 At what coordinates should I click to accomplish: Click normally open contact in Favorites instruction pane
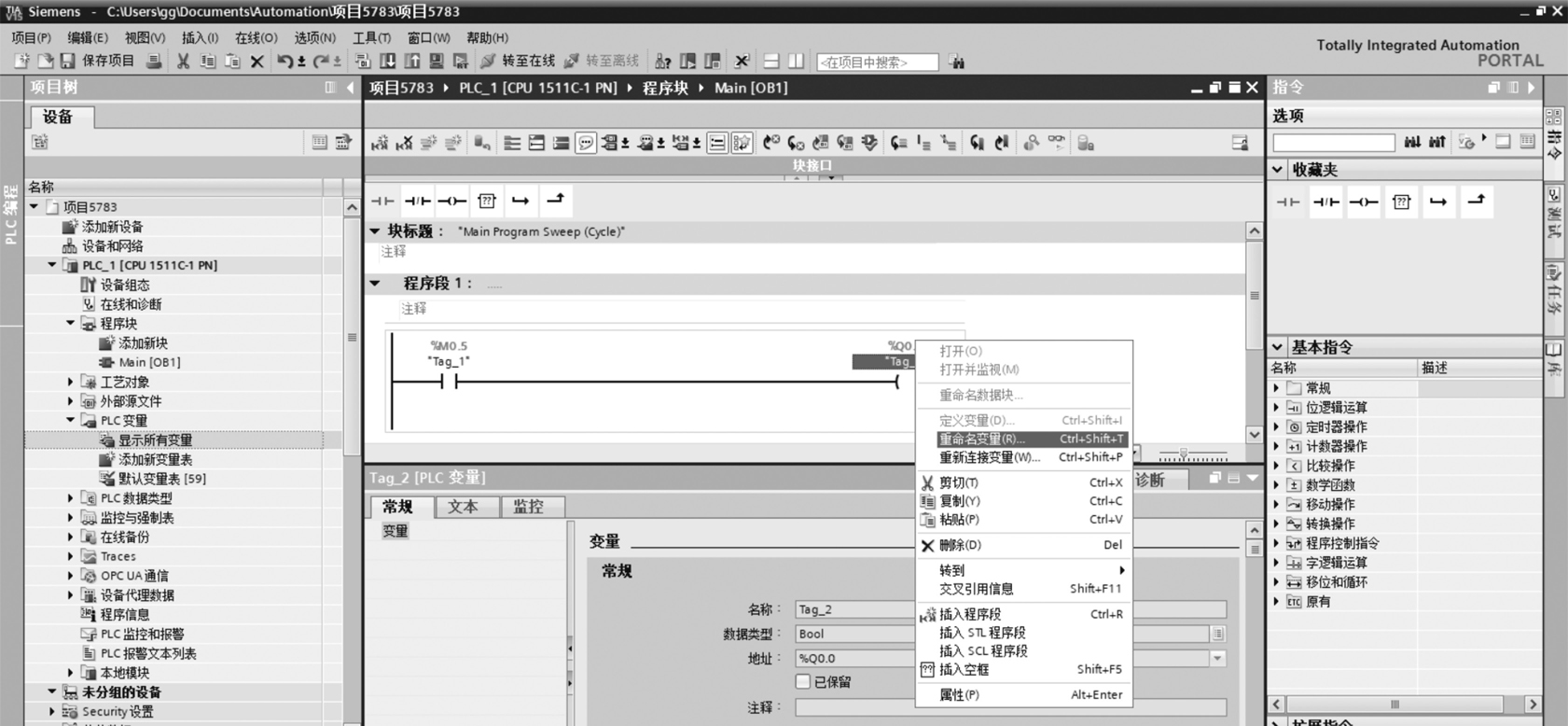[1288, 202]
